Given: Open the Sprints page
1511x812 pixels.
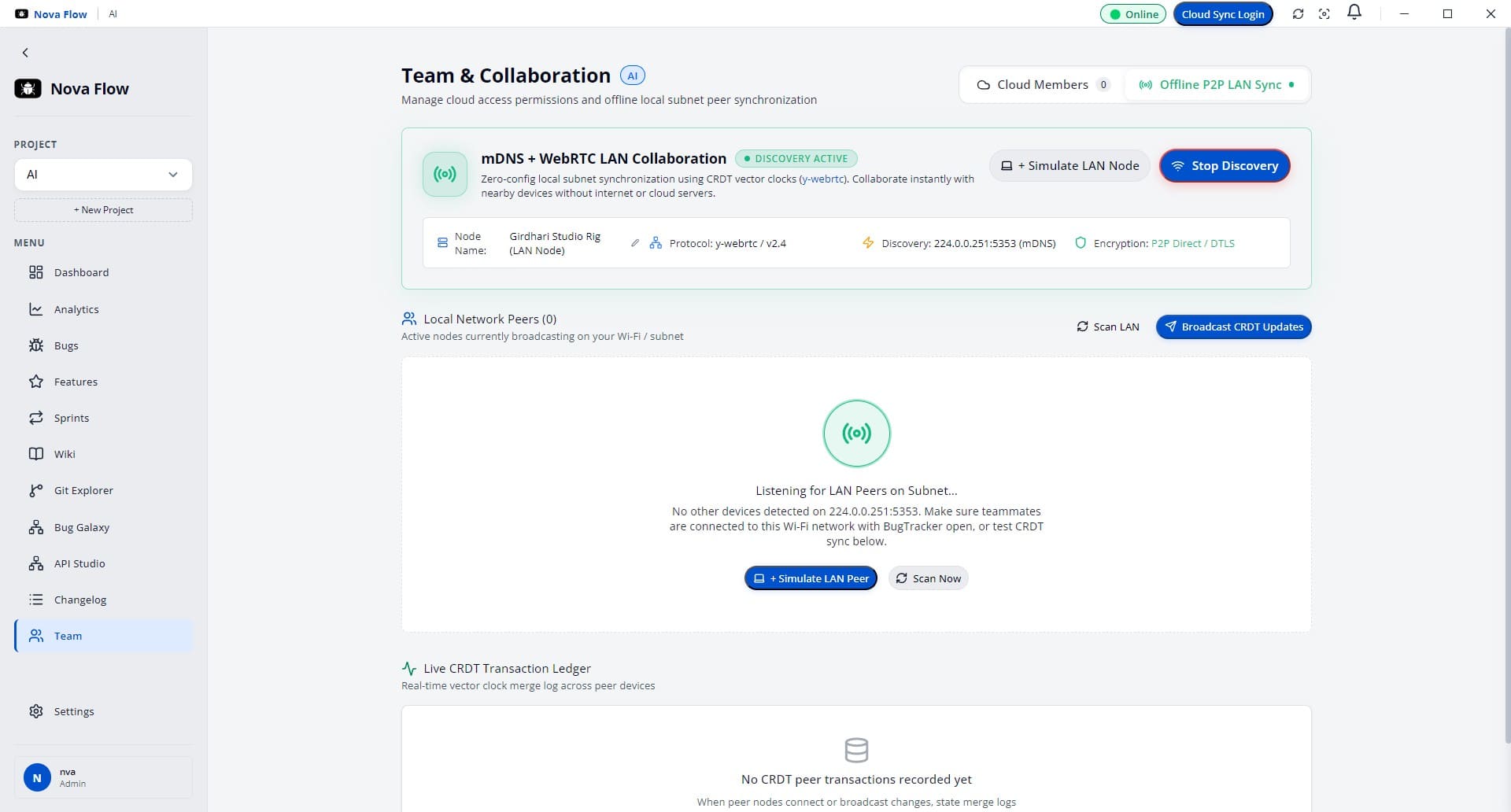Looking at the screenshot, I should [103, 418].
